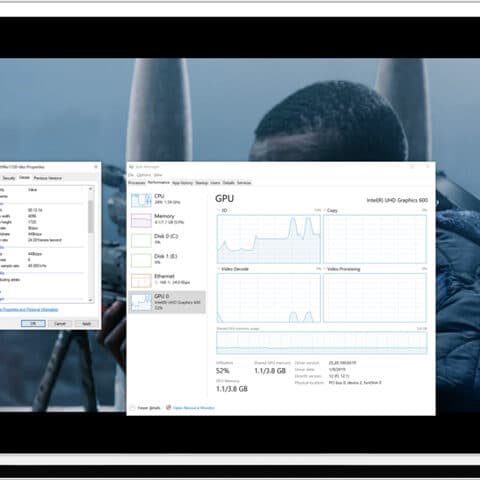Select the Disk 1 (E:) entry

click(x=167, y=260)
